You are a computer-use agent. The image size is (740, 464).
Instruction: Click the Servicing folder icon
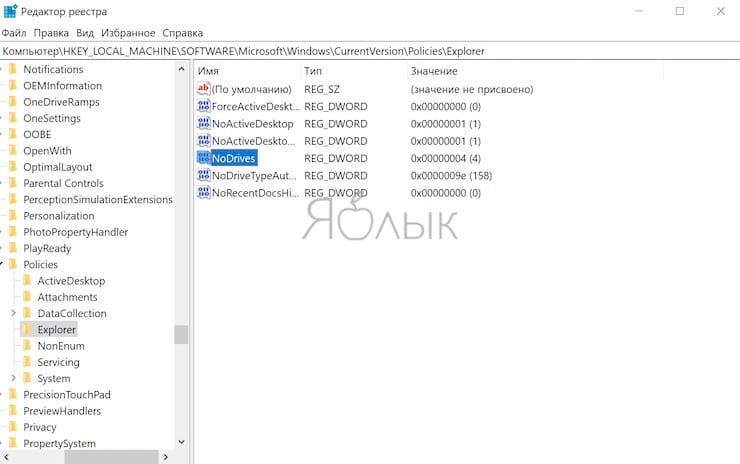[27, 362]
